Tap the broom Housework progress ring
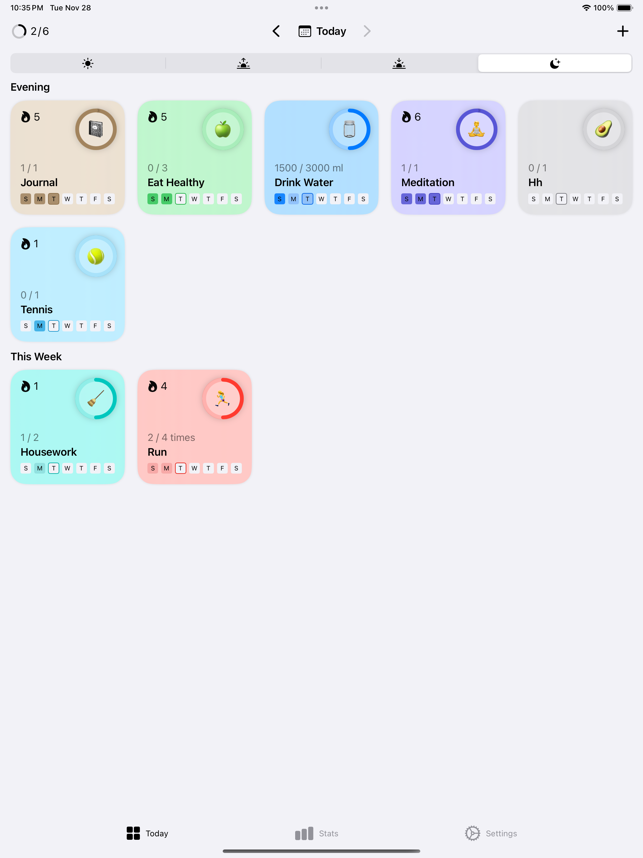This screenshot has width=643, height=858. (x=96, y=398)
